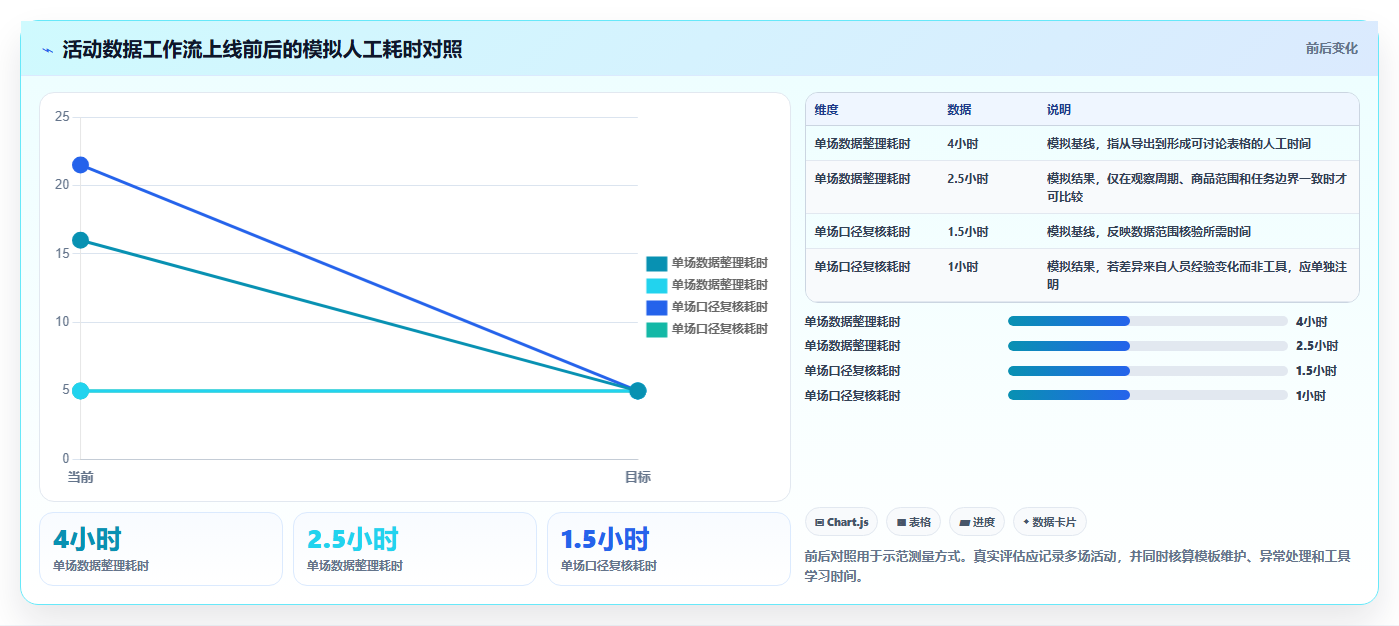This screenshot has height=626, width=1399.
Task: Toggle the light cyan 单场数据整理耗时 legend swatch
Action: click(656, 285)
